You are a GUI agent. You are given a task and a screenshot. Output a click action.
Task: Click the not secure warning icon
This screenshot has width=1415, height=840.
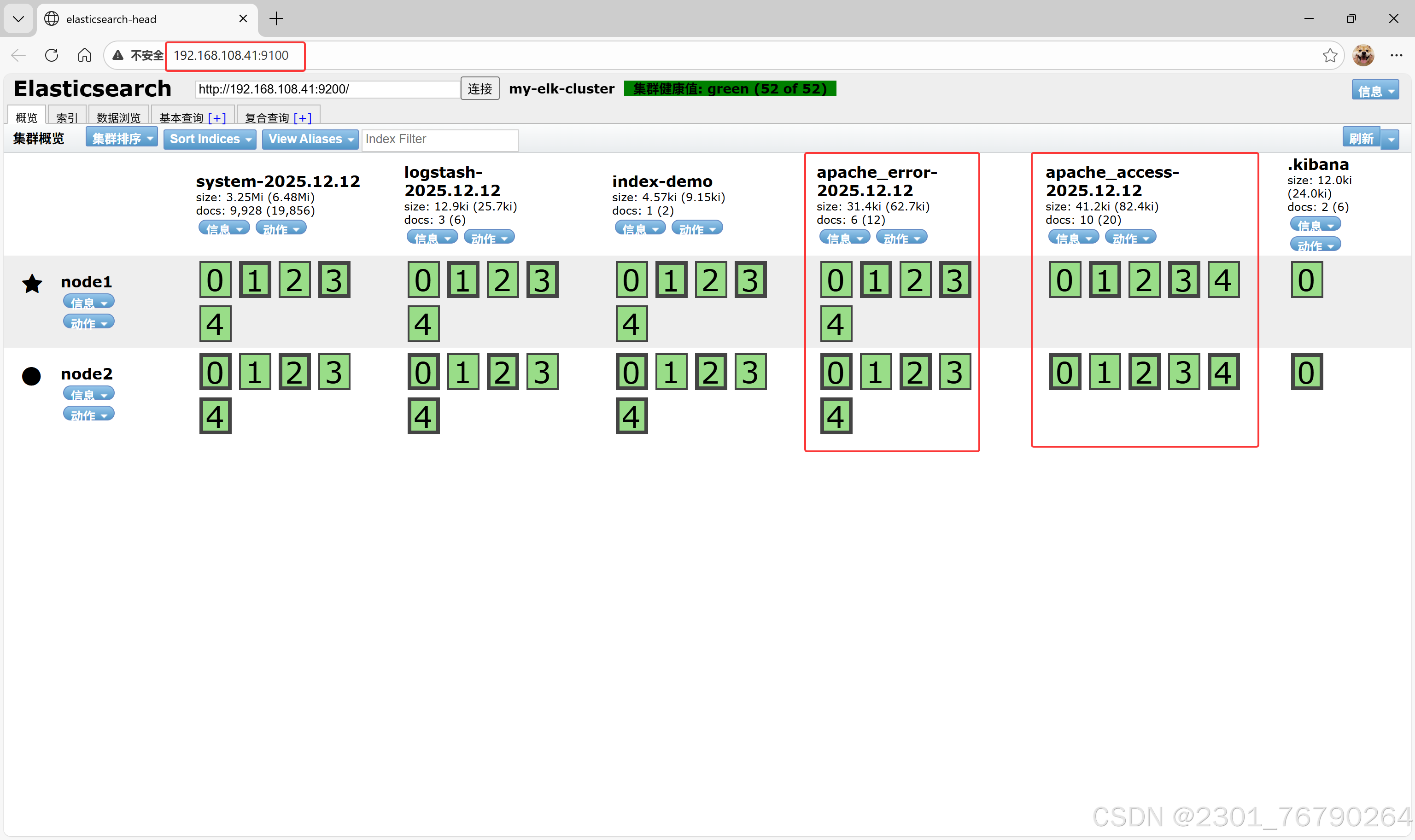[x=118, y=55]
